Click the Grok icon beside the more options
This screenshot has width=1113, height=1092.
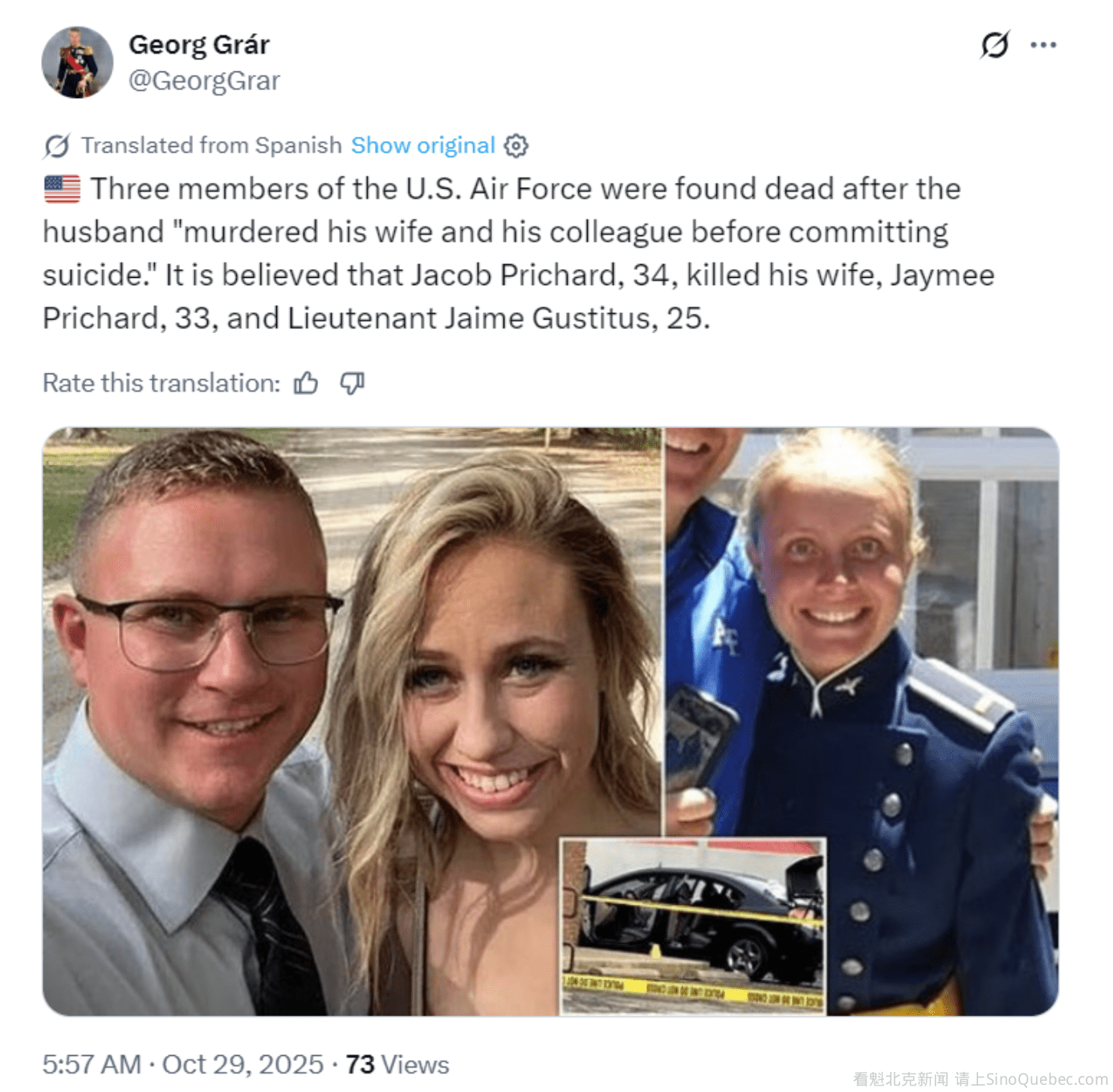994,45
